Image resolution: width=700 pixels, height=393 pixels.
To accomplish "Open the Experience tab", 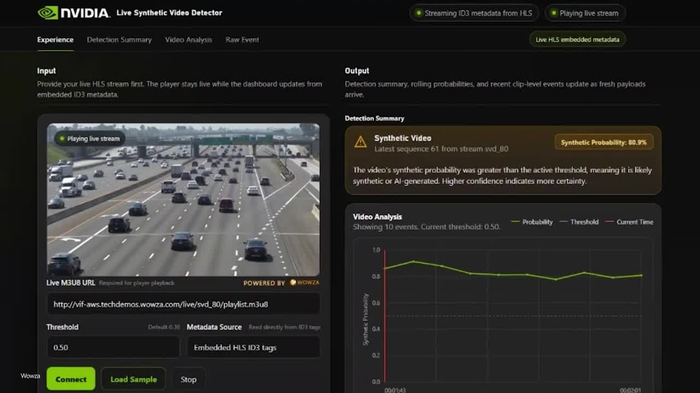I will [x=55, y=40].
